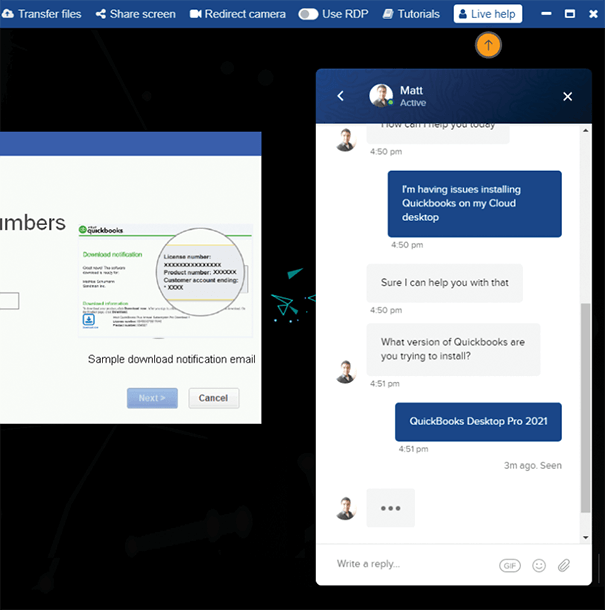This screenshot has height=610, width=605.
Task: Click Matt's avatar beside the 4:51 pm message
Action: pyautogui.click(x=346, y=372)
